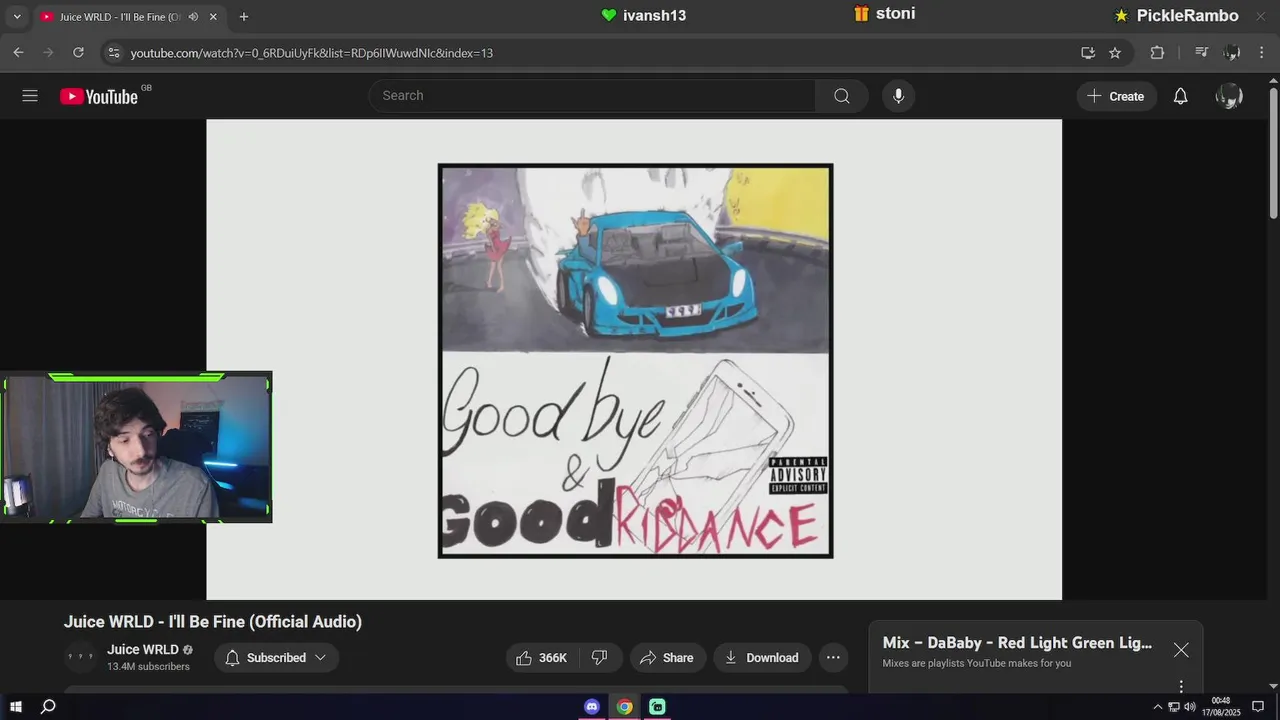Viewport: 1280px width, 720px height.
Task: Install app icon in address bar
Action: point(1088,52)
